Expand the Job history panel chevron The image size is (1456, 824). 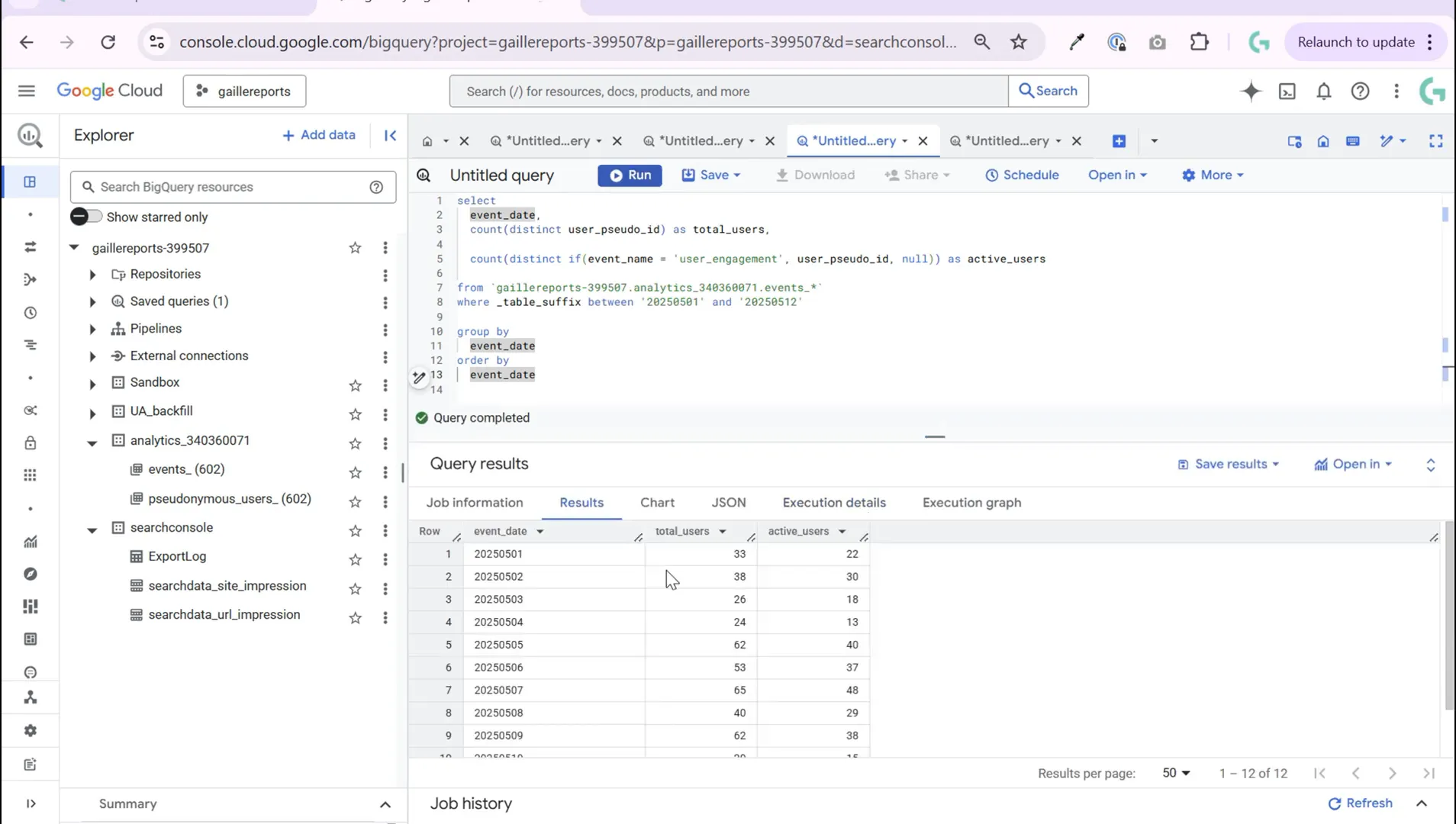(1422, 803)
